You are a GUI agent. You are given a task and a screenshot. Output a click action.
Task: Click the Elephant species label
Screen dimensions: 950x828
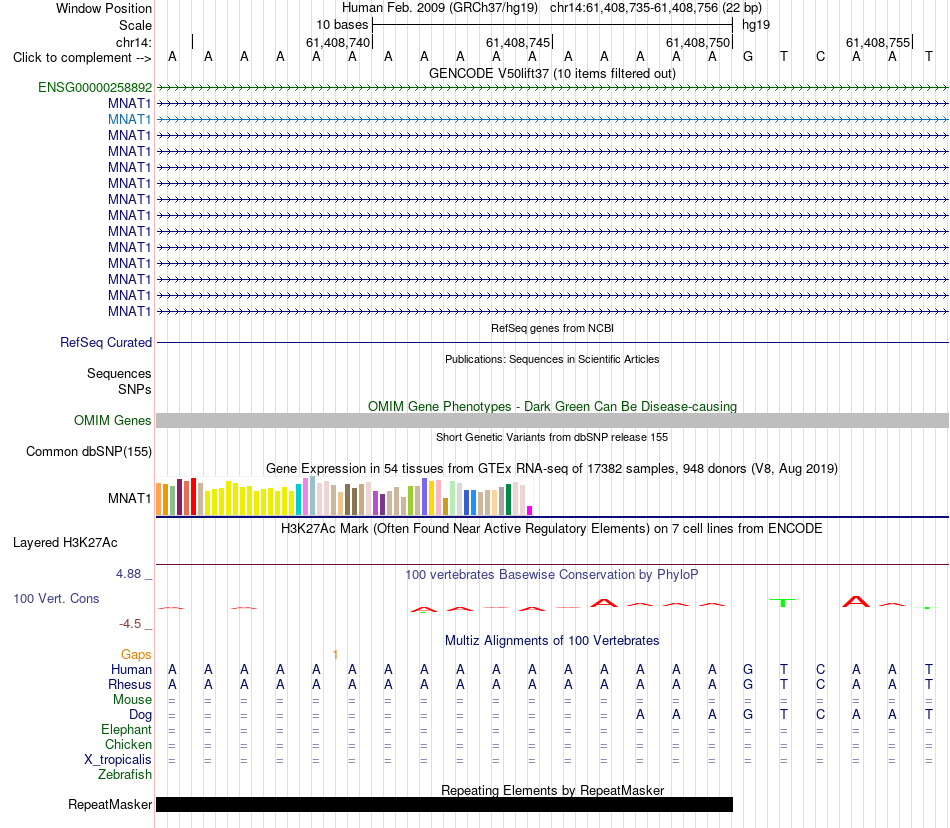127,729
